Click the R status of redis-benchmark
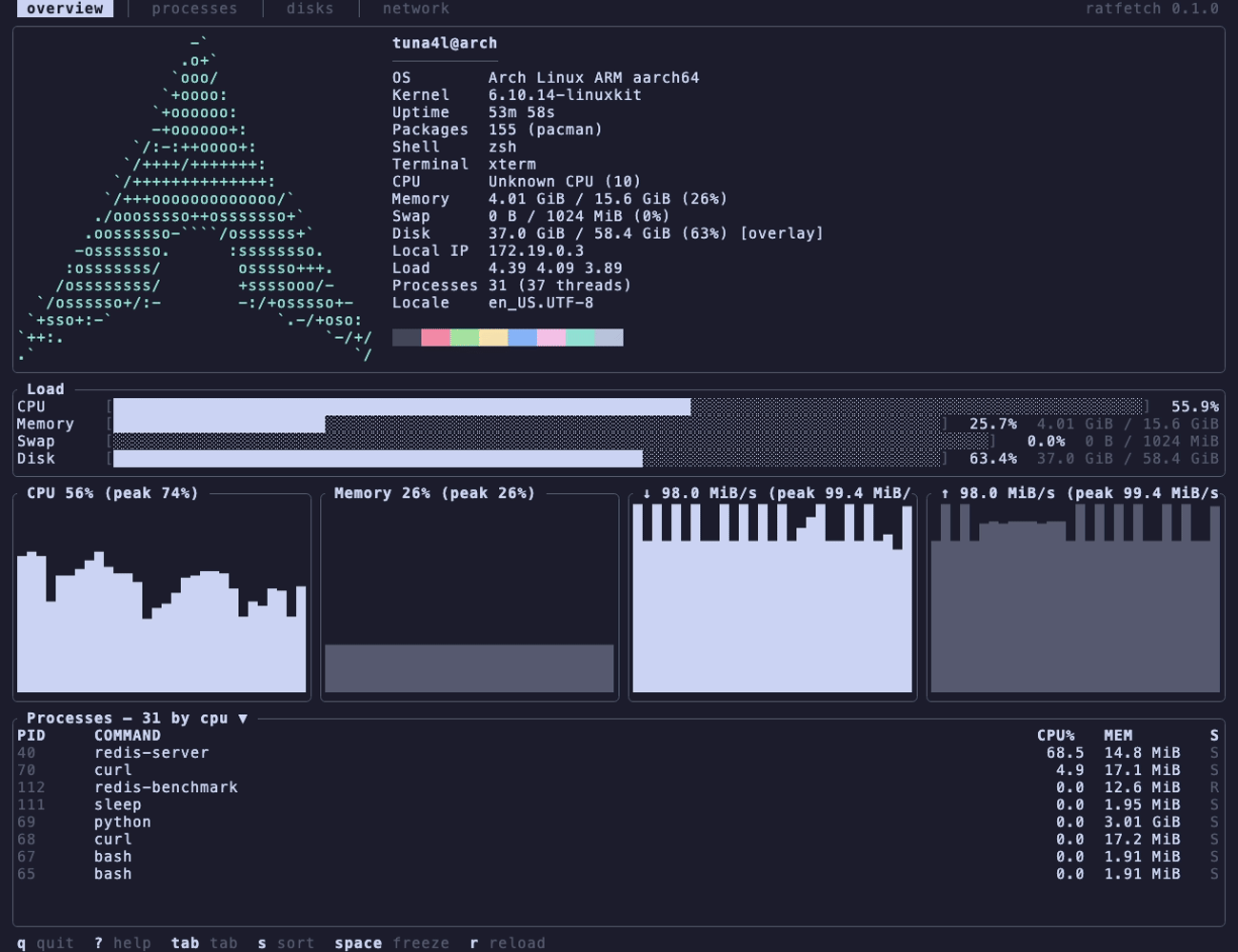 [x=1214, y=787]
